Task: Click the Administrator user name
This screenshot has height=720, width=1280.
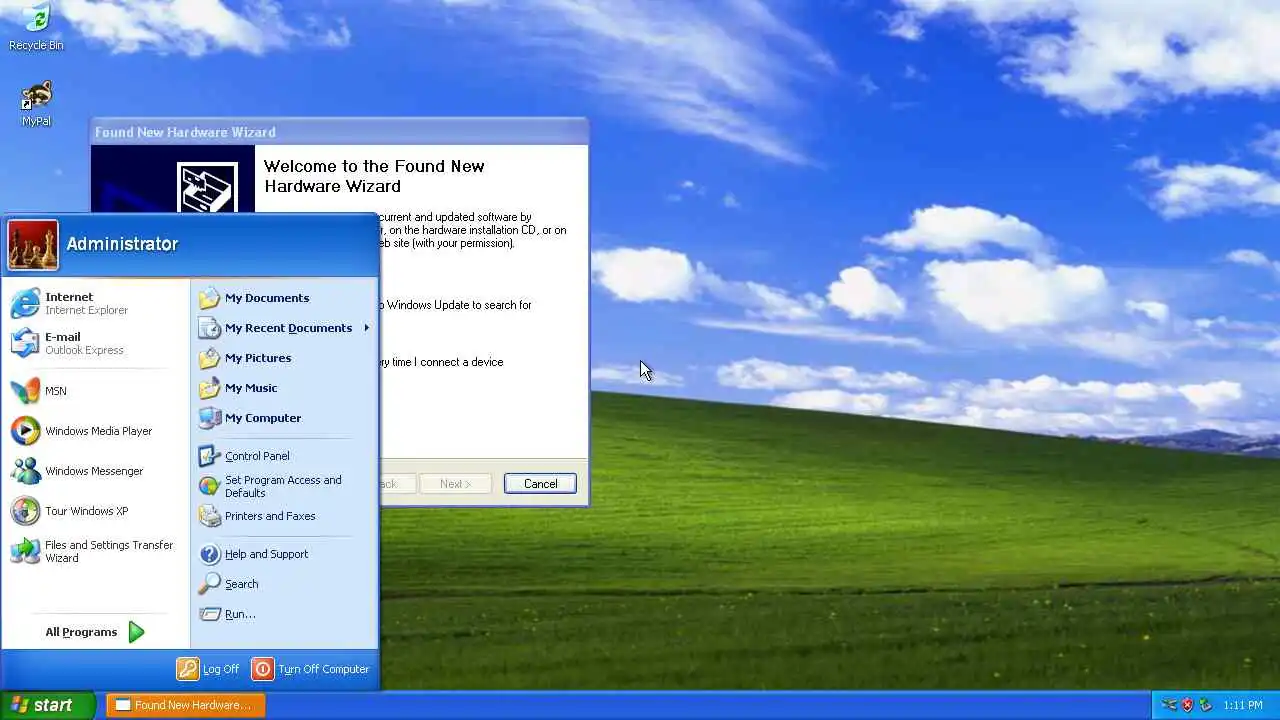Action: [x=122, y=244]
